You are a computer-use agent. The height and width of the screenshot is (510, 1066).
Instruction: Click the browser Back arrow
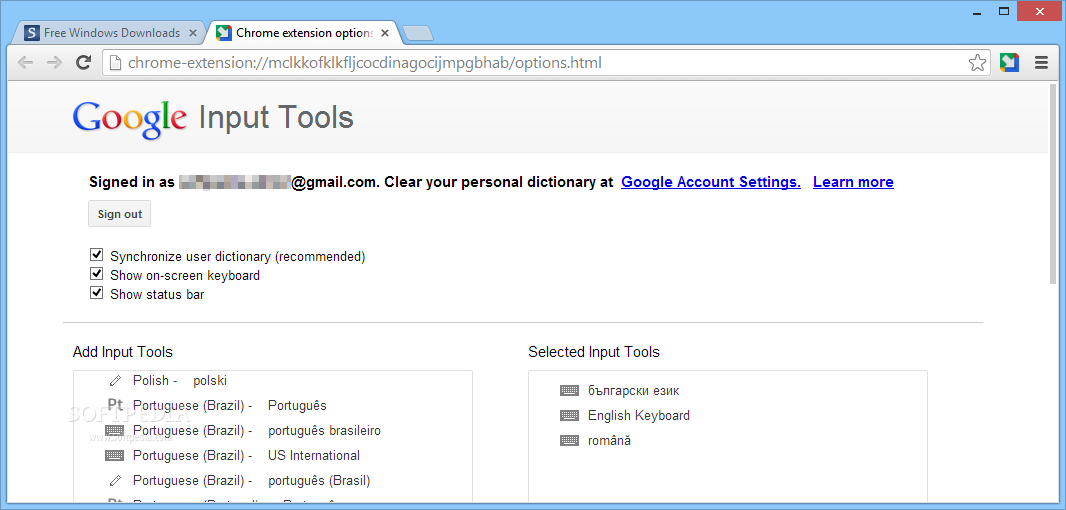coord(25,63)
